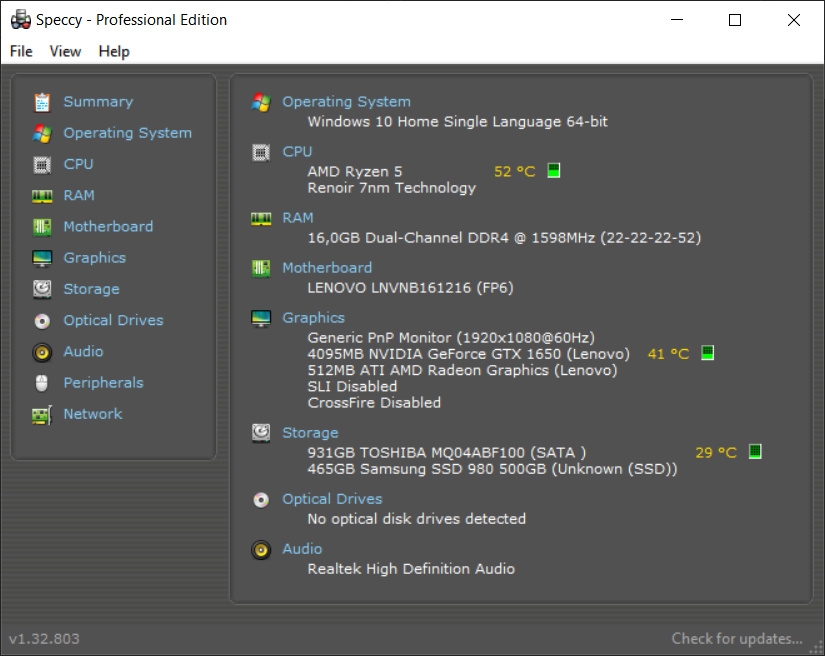Click the 512MB ATI AMD Radeon Graphics line

pyautogui.click(x=462, y=370)
